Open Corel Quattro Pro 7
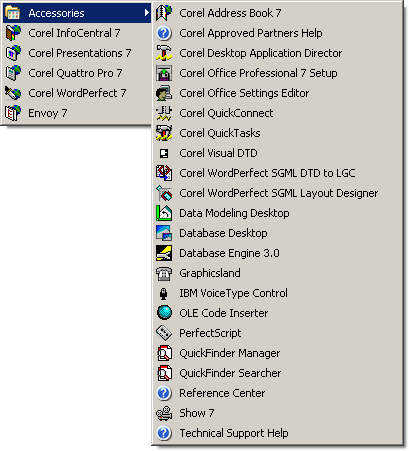The width and height of the screenshot is (409, 451). 77,73
